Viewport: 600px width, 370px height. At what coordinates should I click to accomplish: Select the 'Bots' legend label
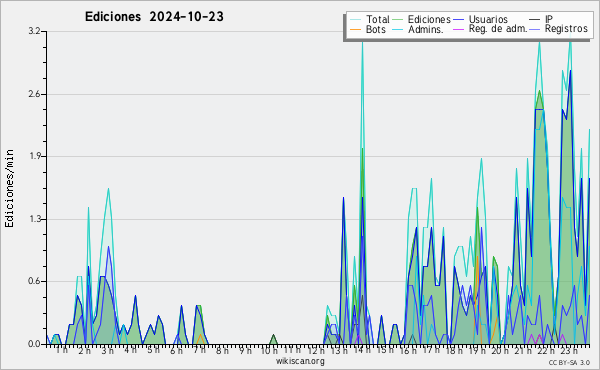[376, 29]
